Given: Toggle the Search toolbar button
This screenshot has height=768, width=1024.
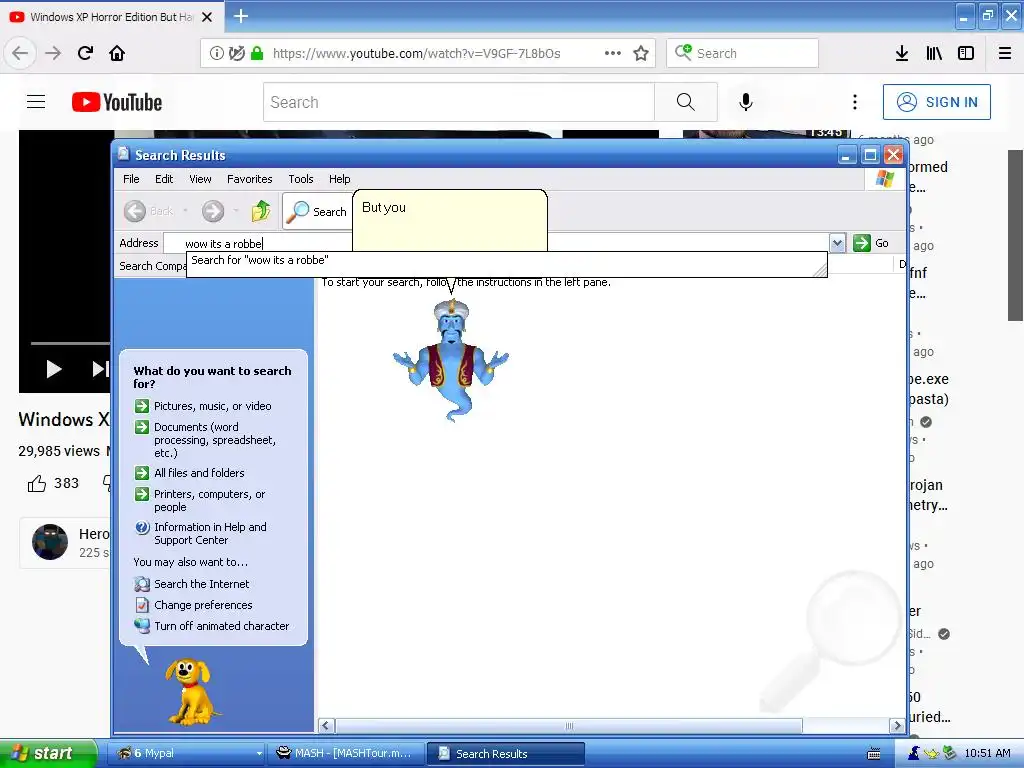Looking at the screenshot, I should point(317,212).
